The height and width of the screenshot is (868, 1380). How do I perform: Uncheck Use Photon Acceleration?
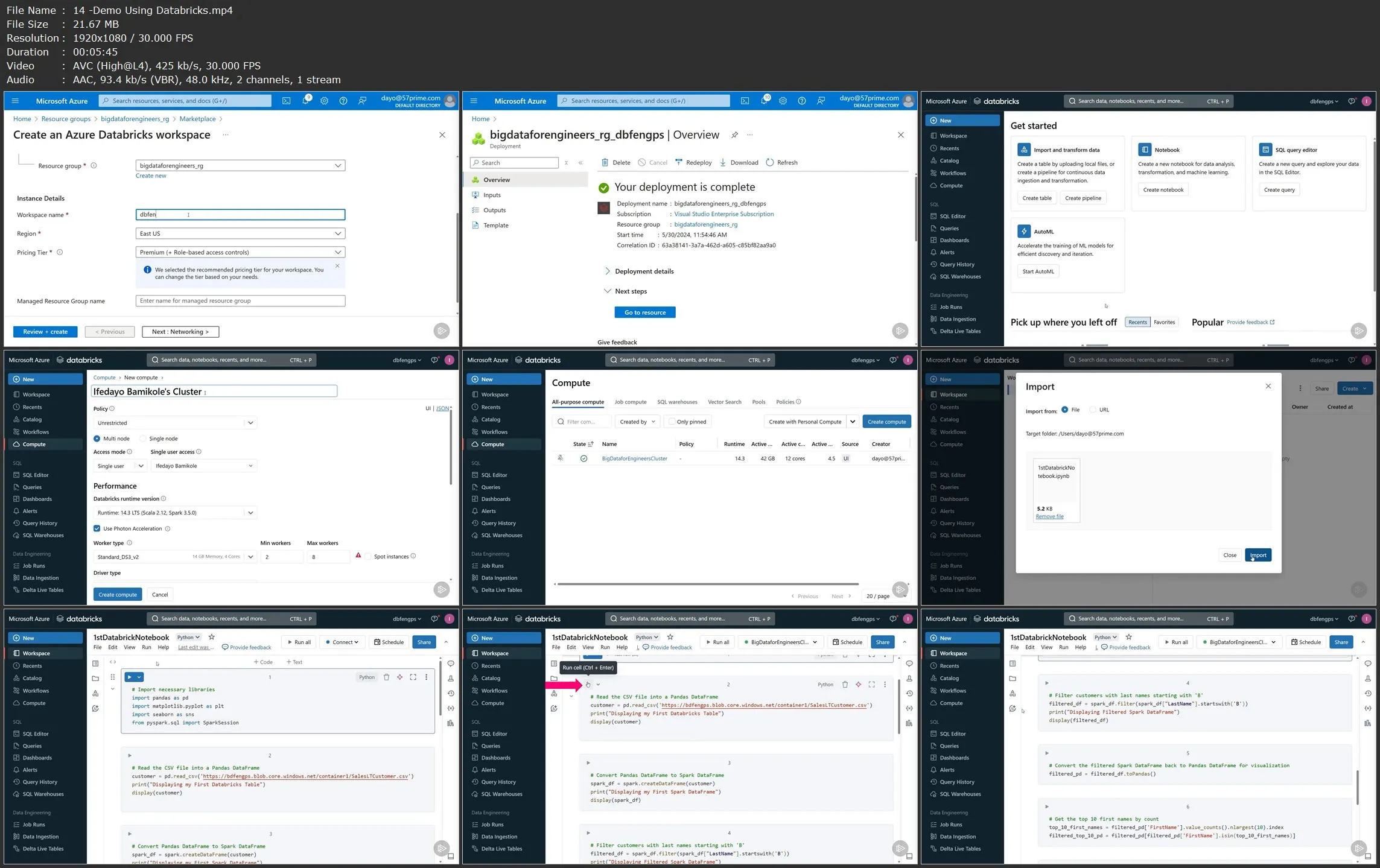tap(97, 528)
